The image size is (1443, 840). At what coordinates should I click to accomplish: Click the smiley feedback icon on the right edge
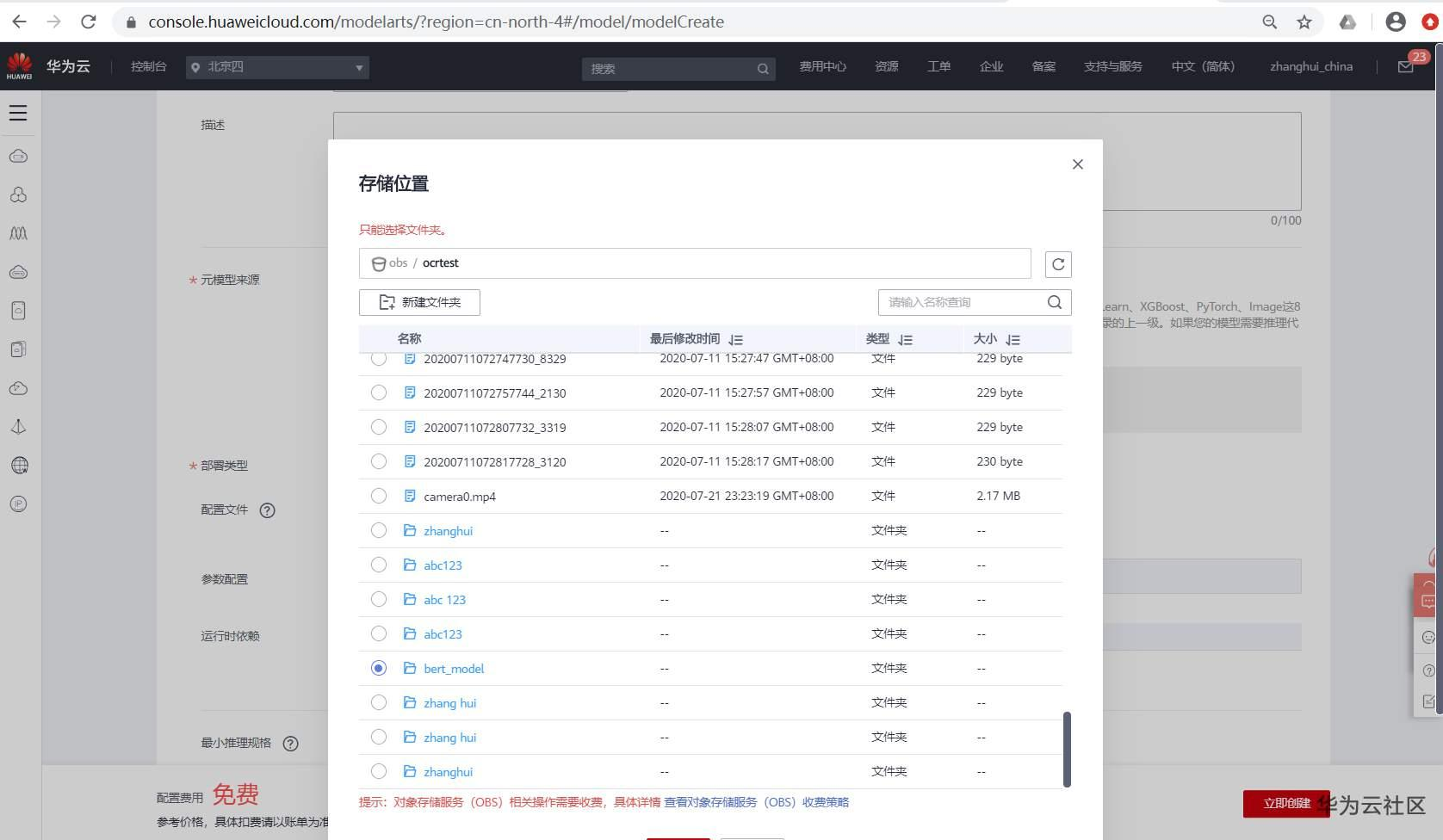pyautogui.click(x=1428, y=637)
